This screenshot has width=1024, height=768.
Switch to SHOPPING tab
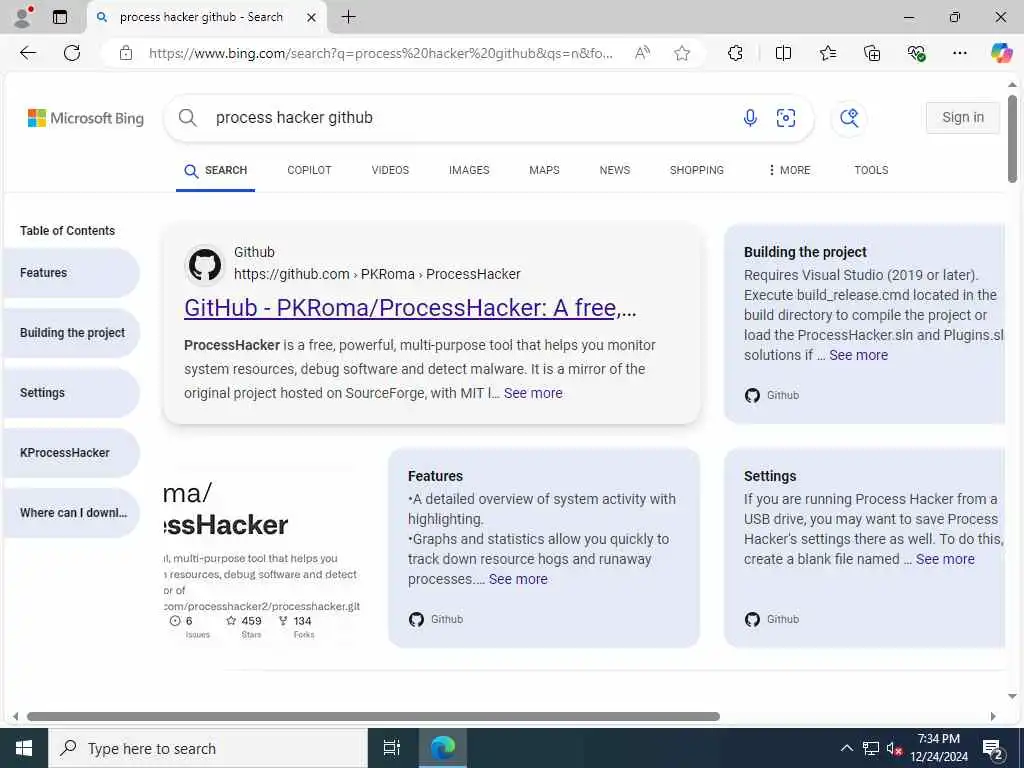696,170
